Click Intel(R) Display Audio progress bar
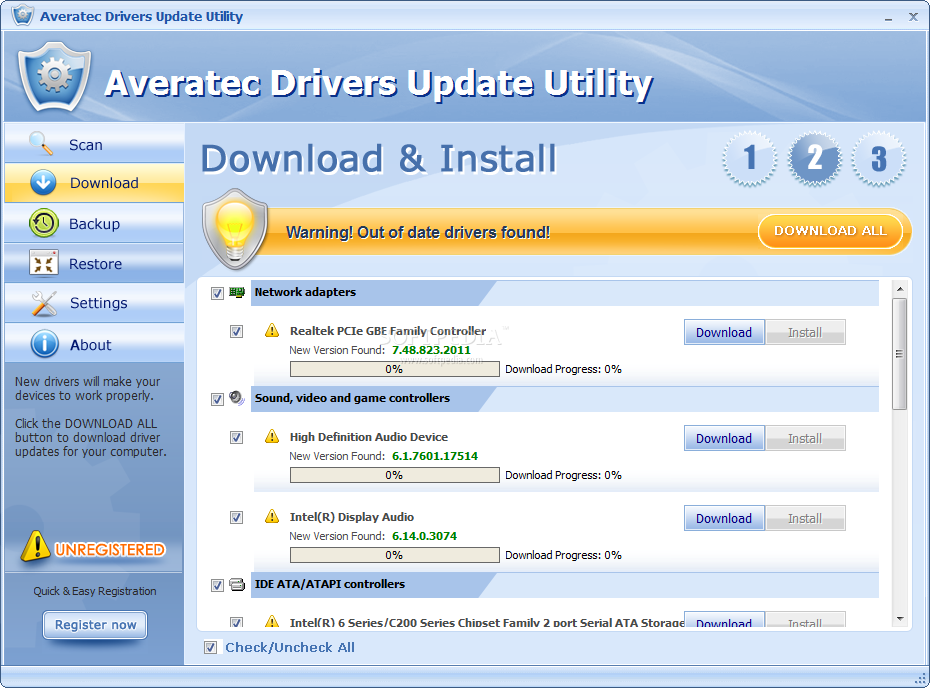Viewport: 930px width, 688px height. coord(394,555)
